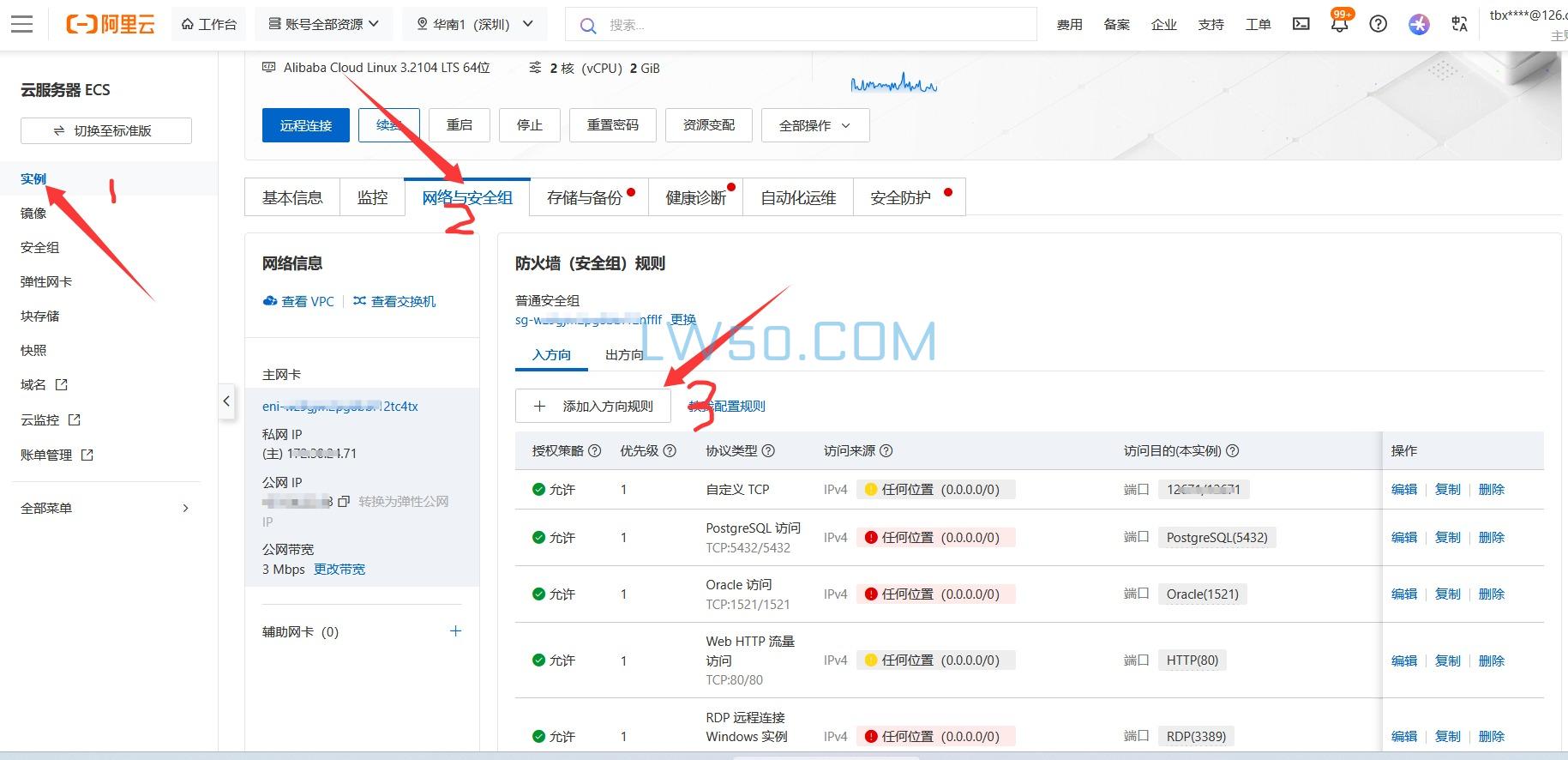Switch to the 出方向 tab
Viewport: 1568px width, 760px height.
pos(624,355)
